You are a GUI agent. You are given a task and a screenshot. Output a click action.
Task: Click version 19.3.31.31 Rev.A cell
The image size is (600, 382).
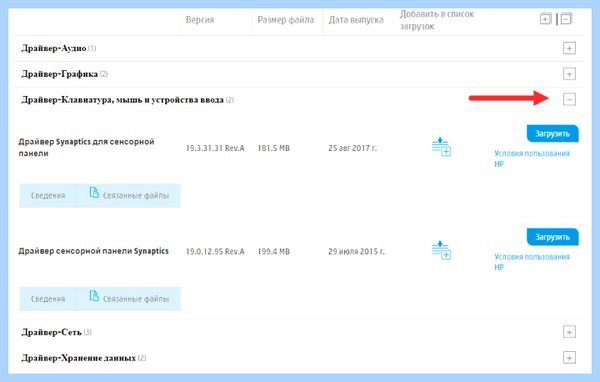tap(215, 148)
